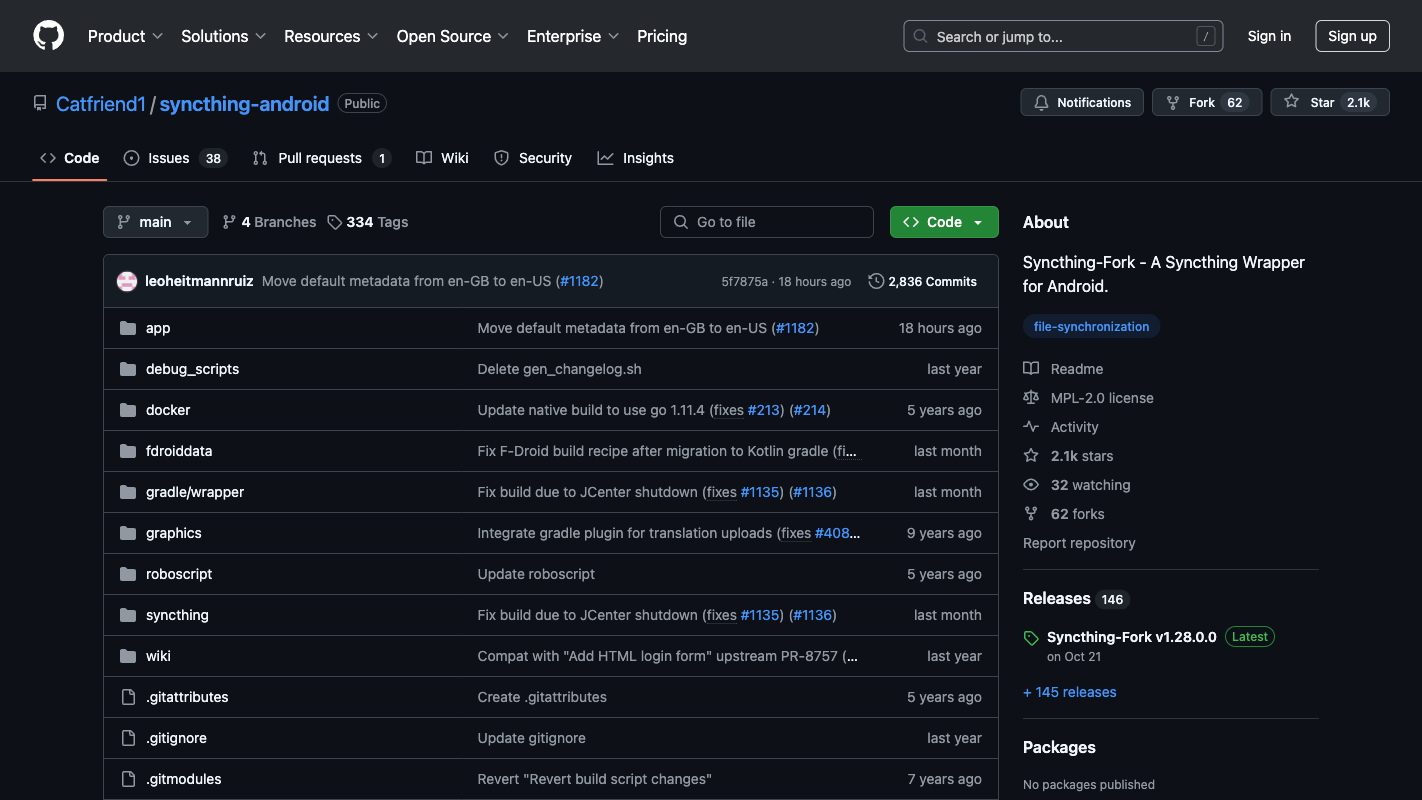Open the Releases heading link

[x=1056, y=598]
